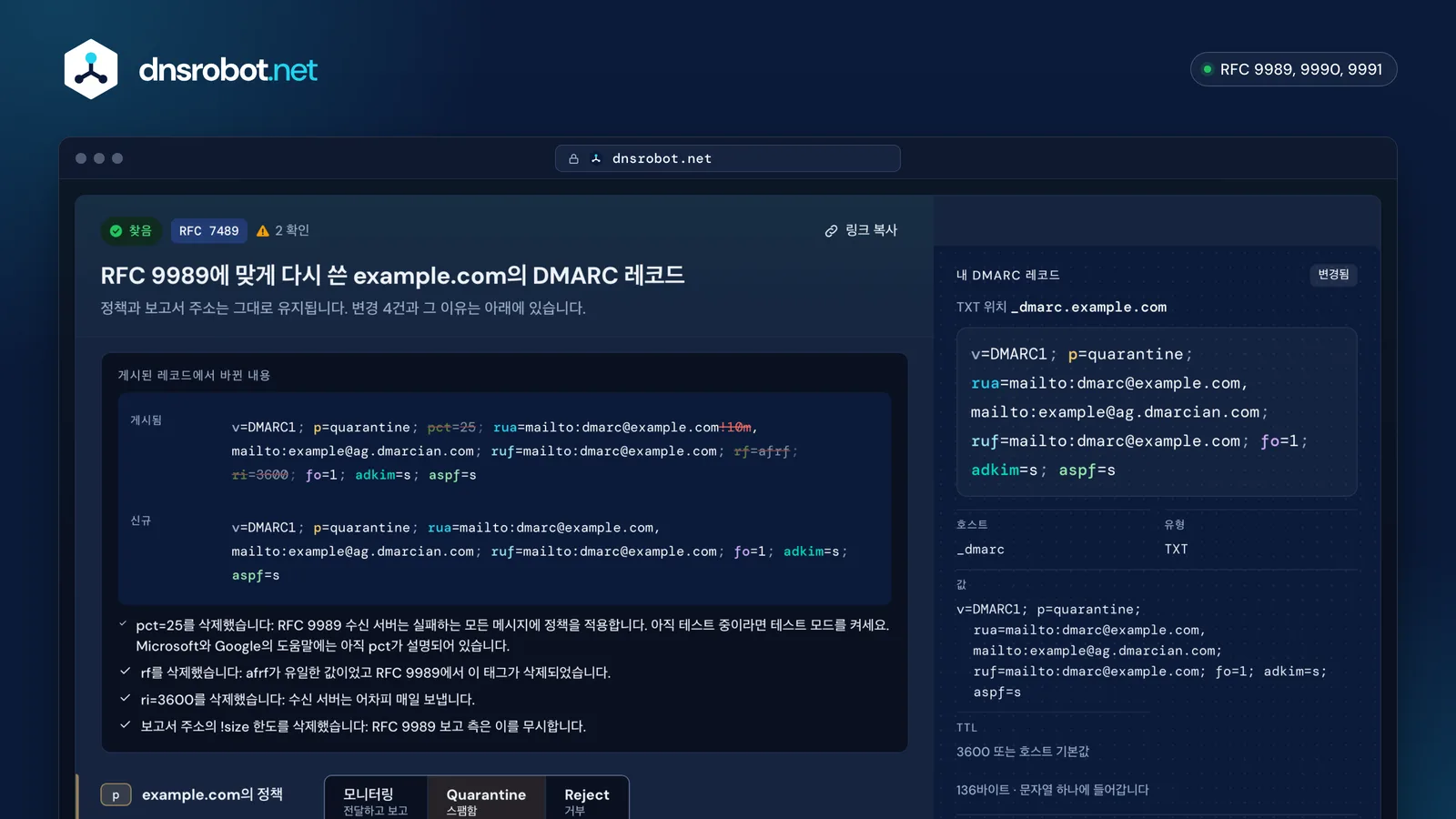This screenshot has height=819, width=1456.
Task: Click the 신규 record label
Action: point(140,521)
